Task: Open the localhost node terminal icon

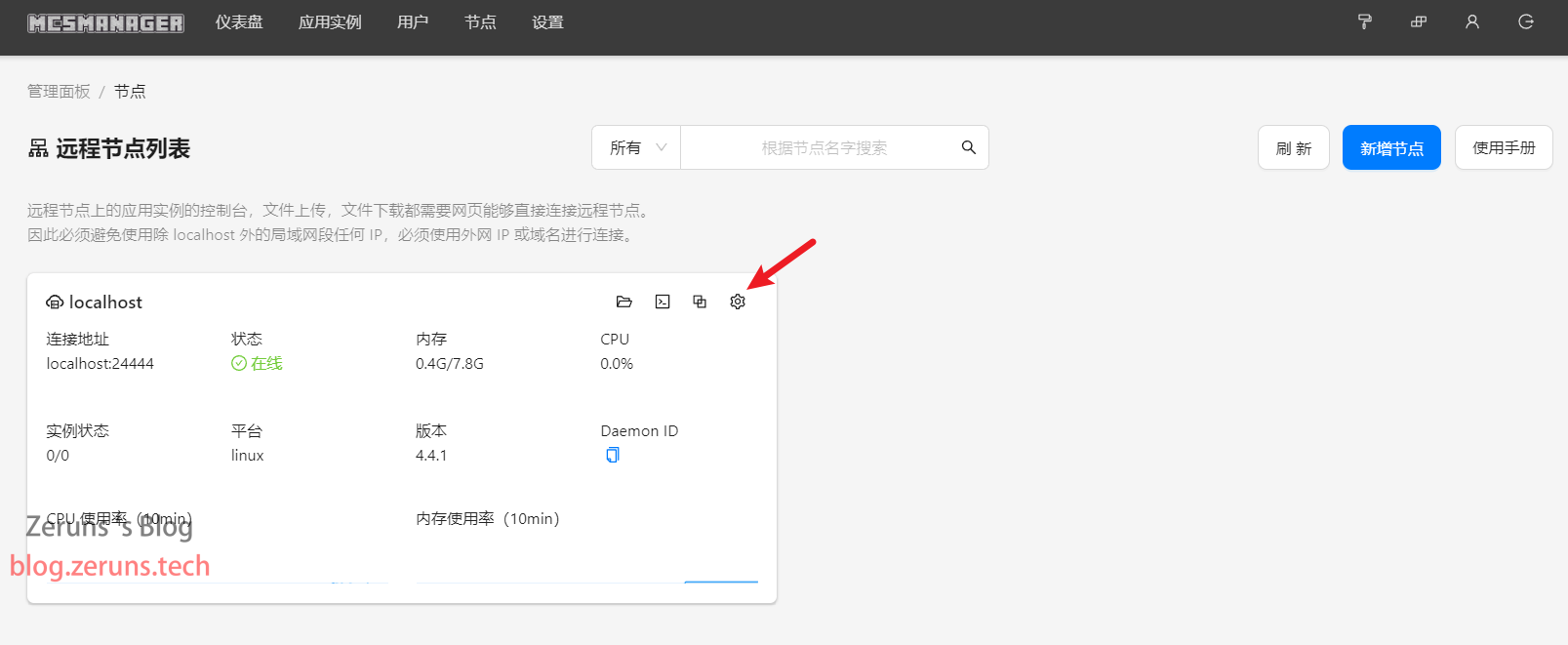Action: click(663, 302)
